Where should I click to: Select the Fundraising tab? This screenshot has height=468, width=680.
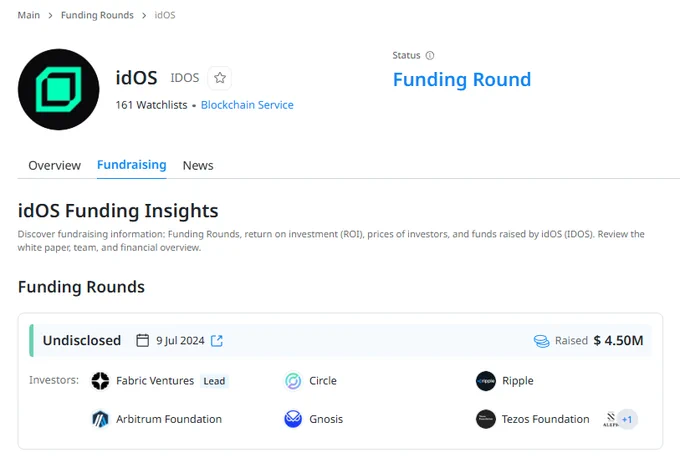[x=131, y=165]
